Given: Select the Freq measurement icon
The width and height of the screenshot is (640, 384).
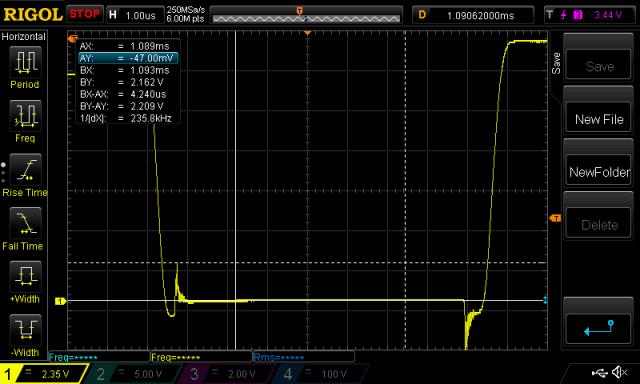Looking at the screenshot, I should 25,116.
